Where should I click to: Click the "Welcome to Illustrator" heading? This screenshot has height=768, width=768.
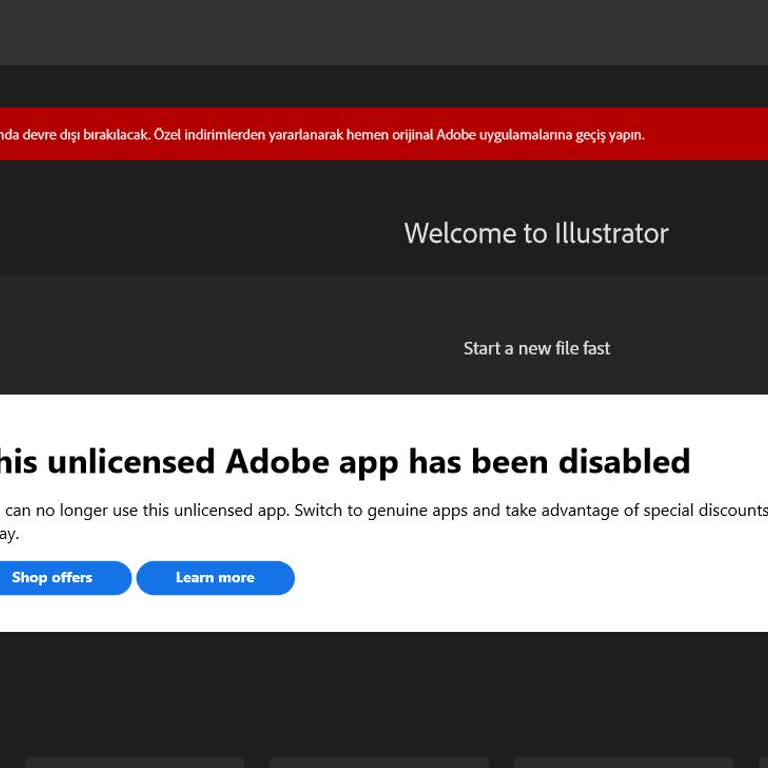[x=536, y=233]
